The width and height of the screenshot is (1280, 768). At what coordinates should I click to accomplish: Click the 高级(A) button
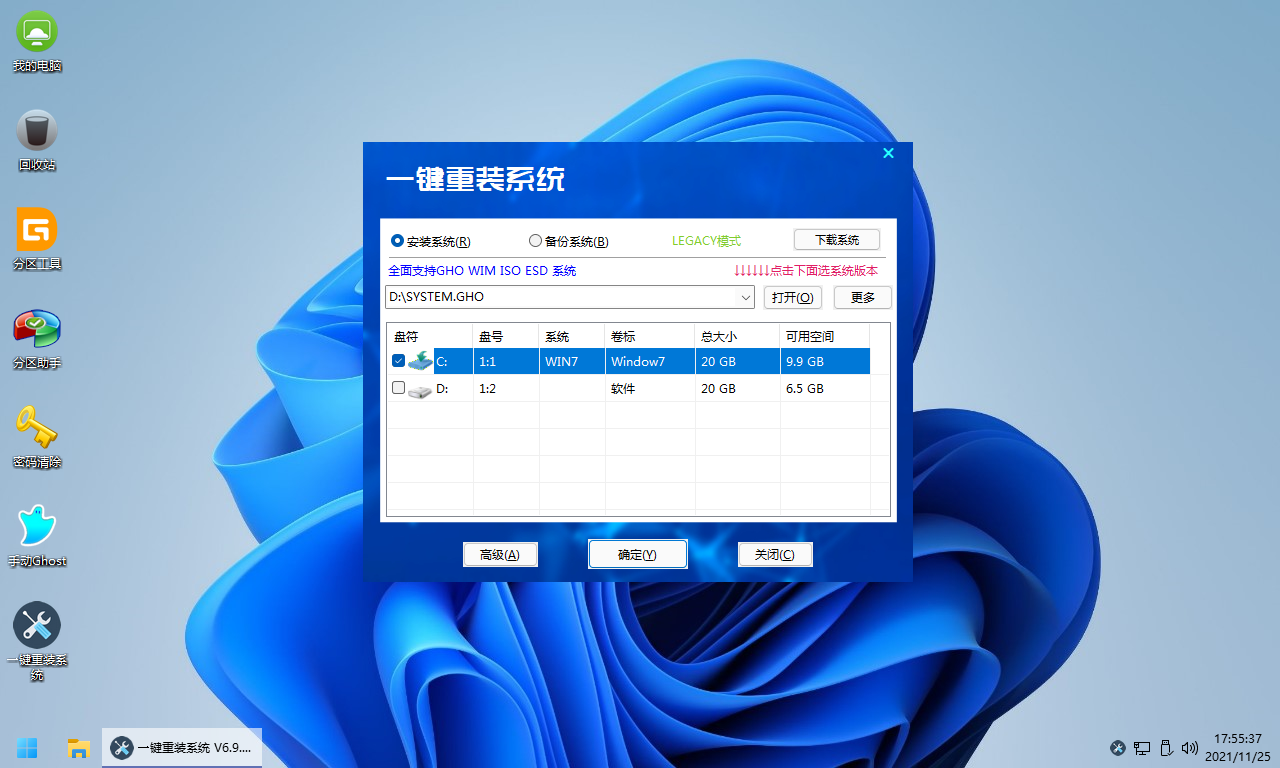pos(500,554)
